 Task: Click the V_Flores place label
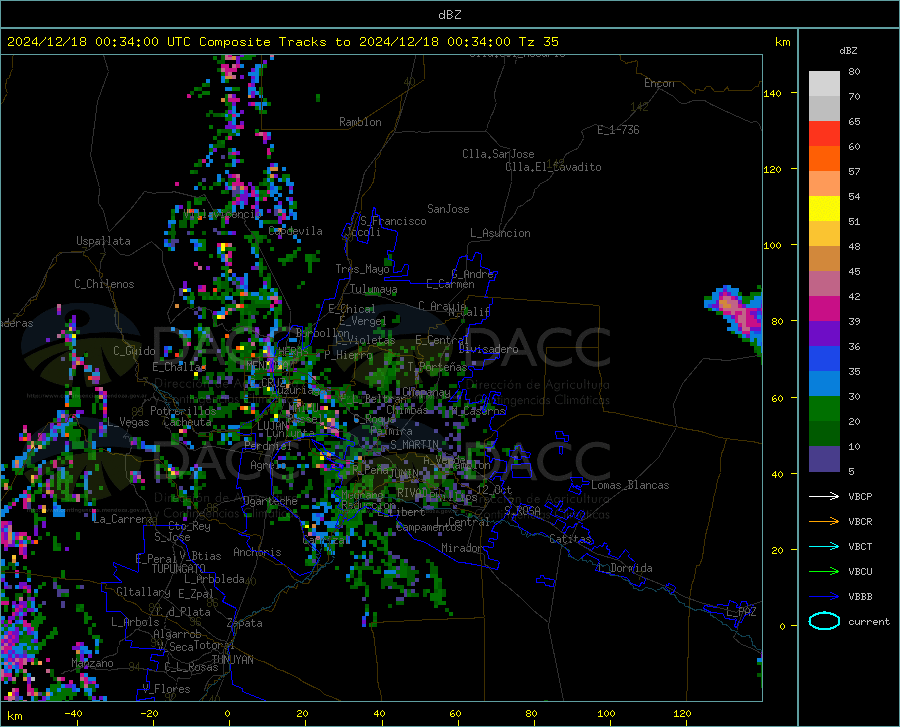(x=166, y=689)
